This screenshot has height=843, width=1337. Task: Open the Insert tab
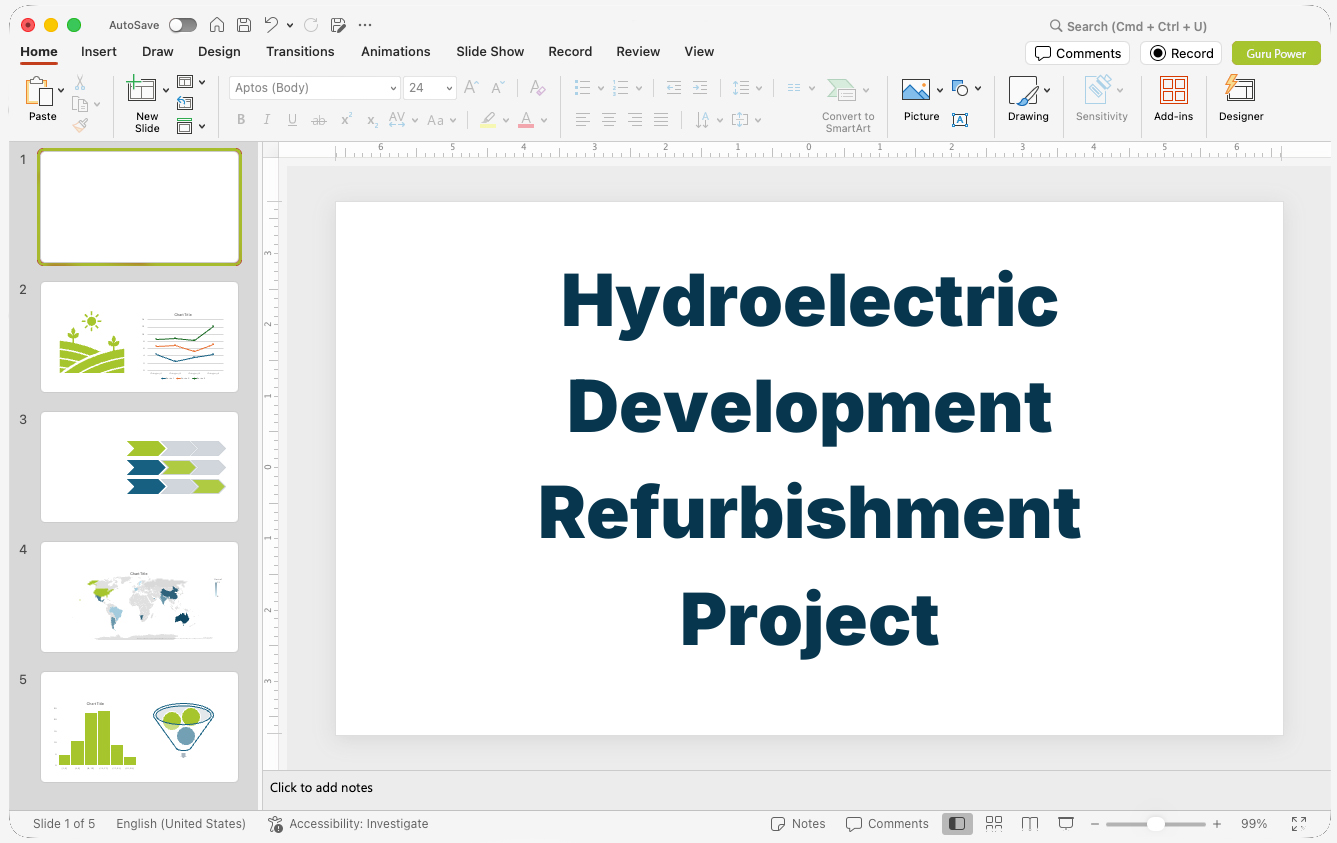[x=99, y=51]
